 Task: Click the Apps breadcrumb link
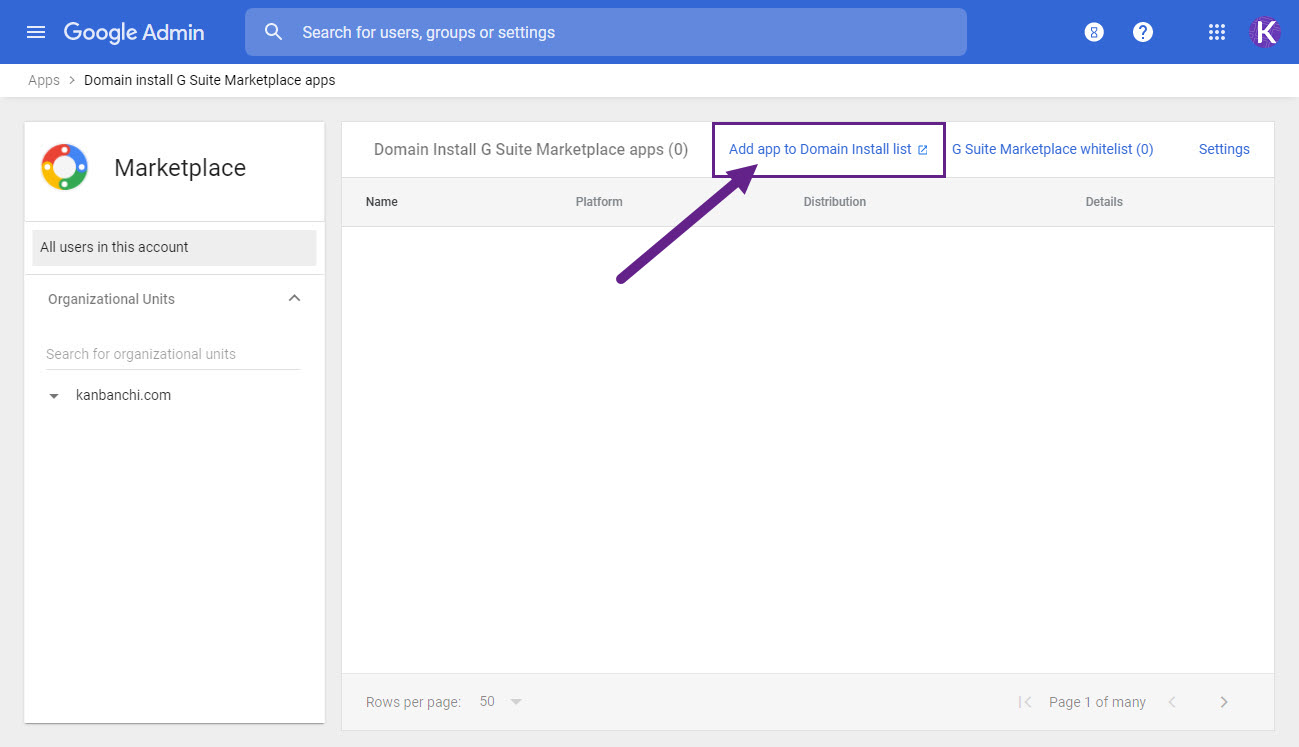[x=44, y=80]
